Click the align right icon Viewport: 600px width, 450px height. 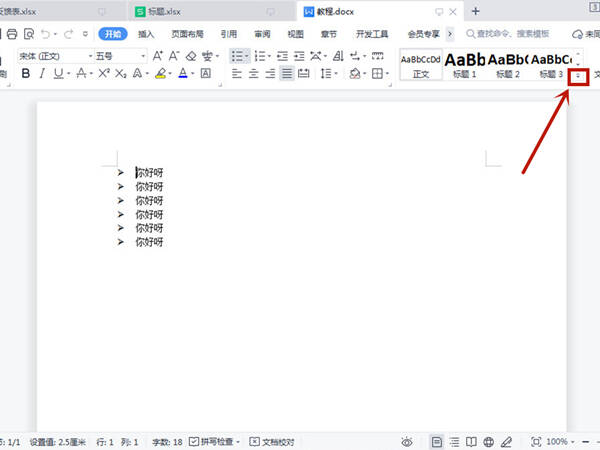tap(270, 73)
